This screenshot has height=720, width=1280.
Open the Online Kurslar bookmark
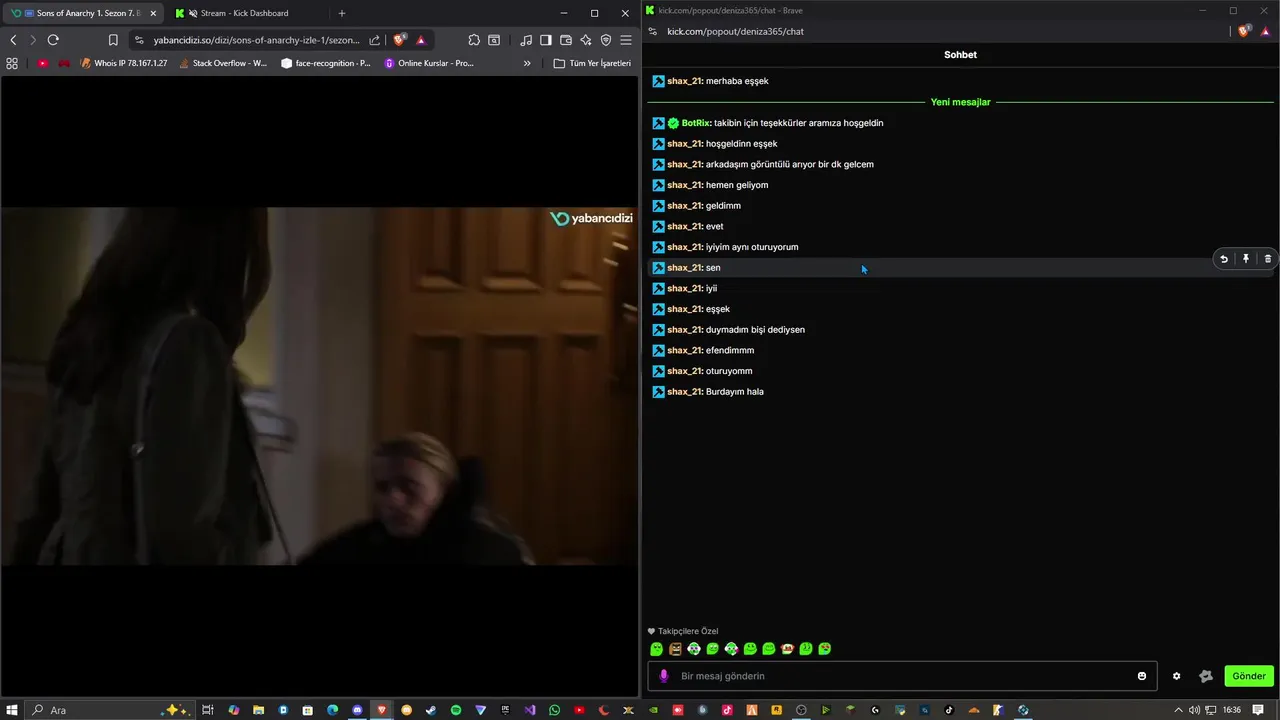(x=429, y=63)
